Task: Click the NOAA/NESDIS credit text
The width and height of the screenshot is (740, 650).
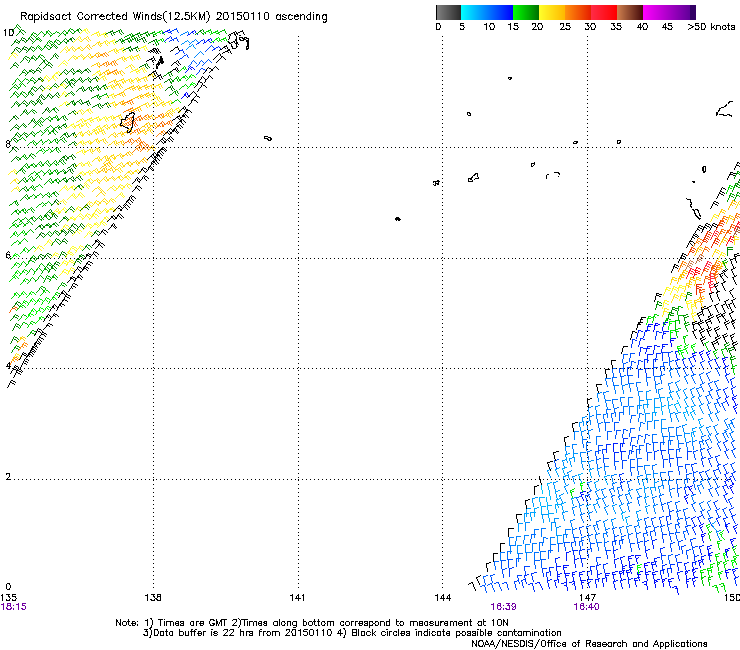Action: coord(589,644)
